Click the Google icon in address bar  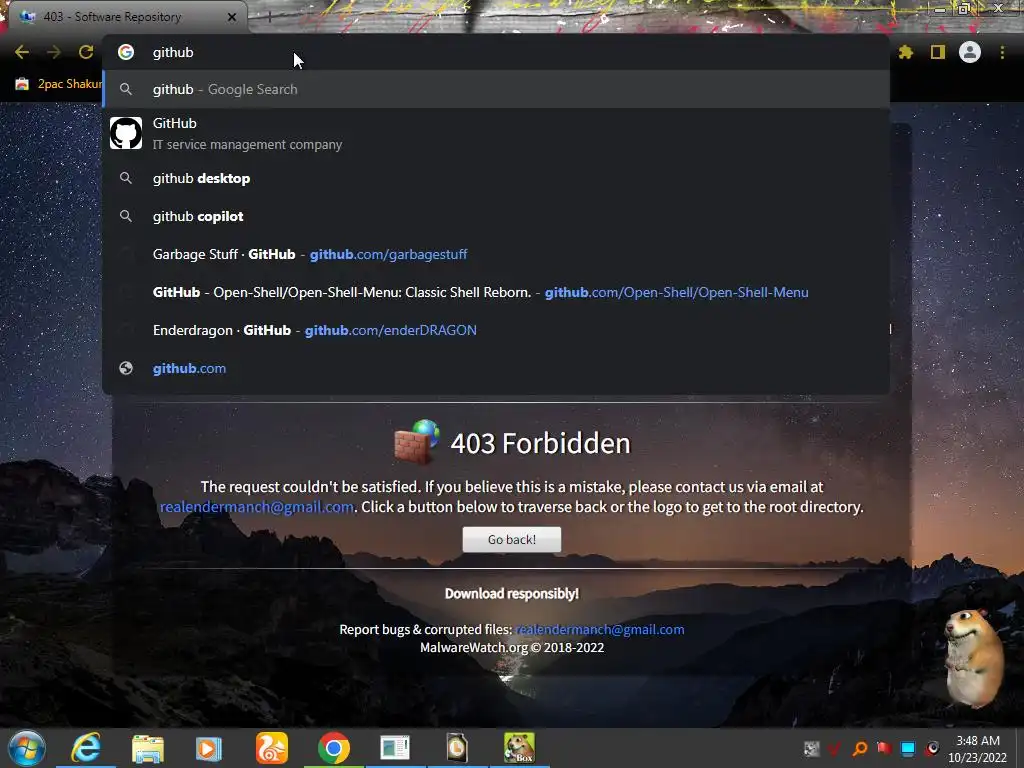tap(126, 52)
